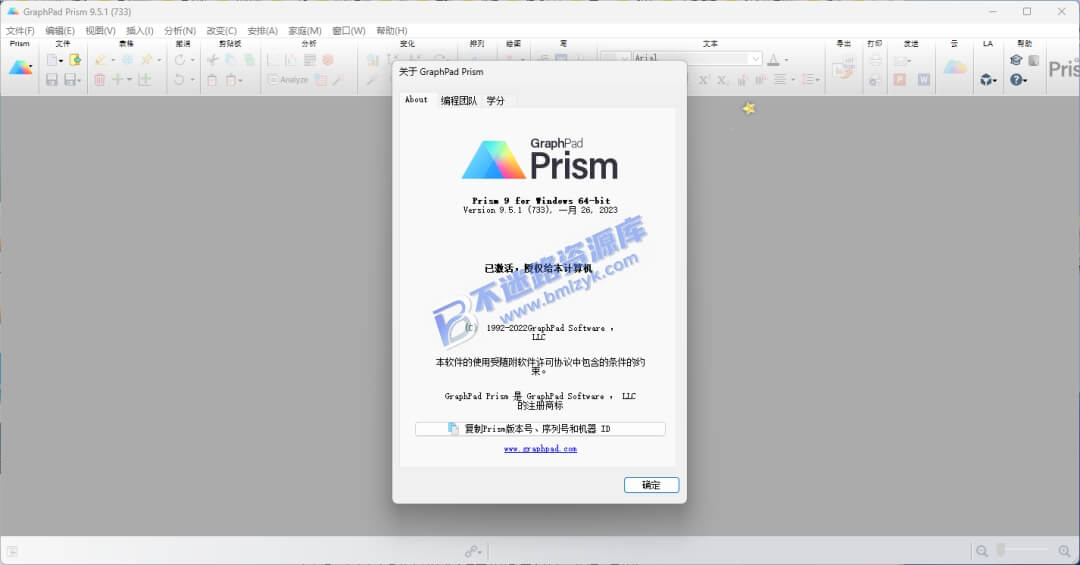The height and width of the screenshot is (565, 1080).
Task: Cut selection with the scissors icon
Action: (x=213, y=60)
